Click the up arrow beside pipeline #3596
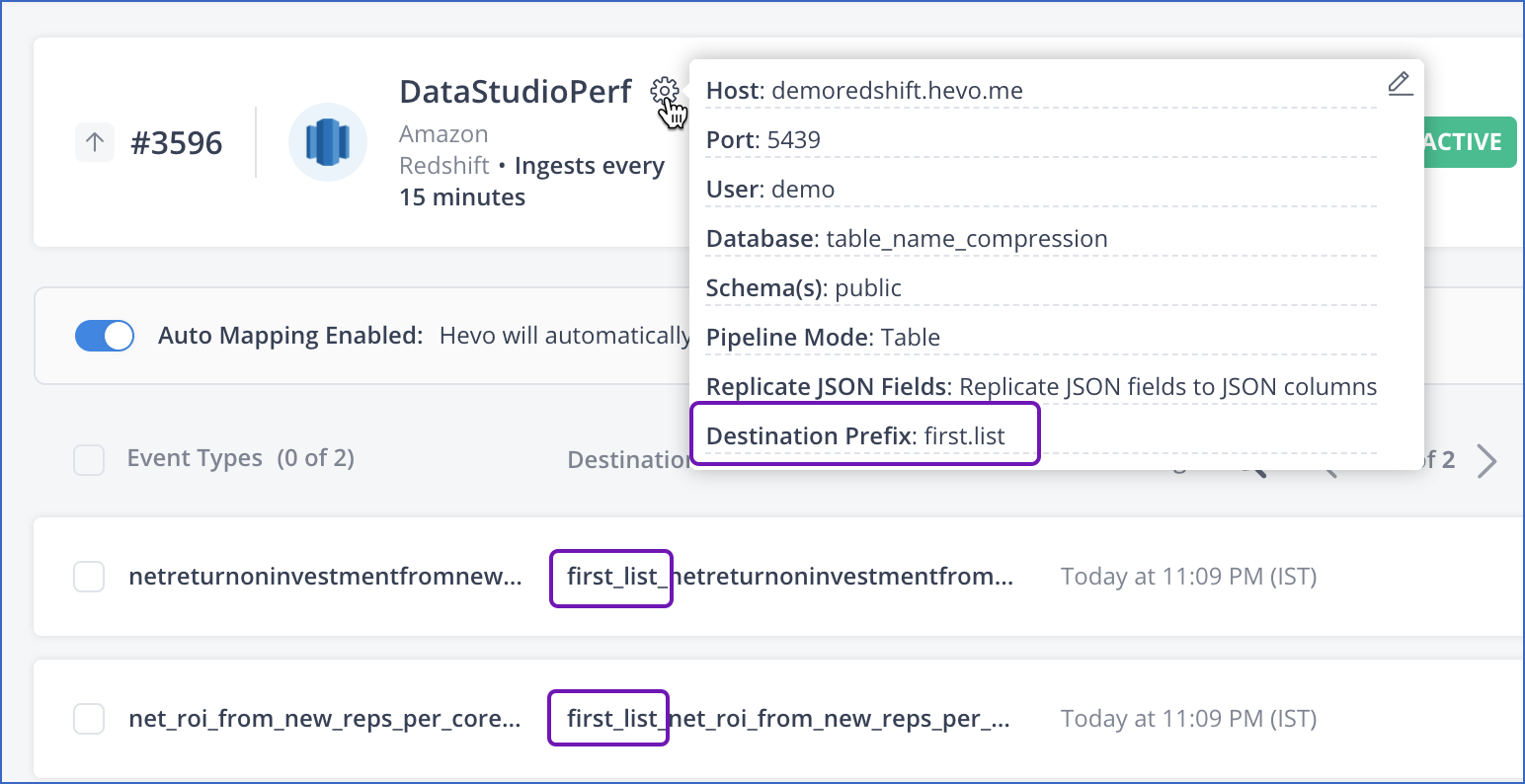Screen dimensions: 1525x784 [x=94, y=142]
